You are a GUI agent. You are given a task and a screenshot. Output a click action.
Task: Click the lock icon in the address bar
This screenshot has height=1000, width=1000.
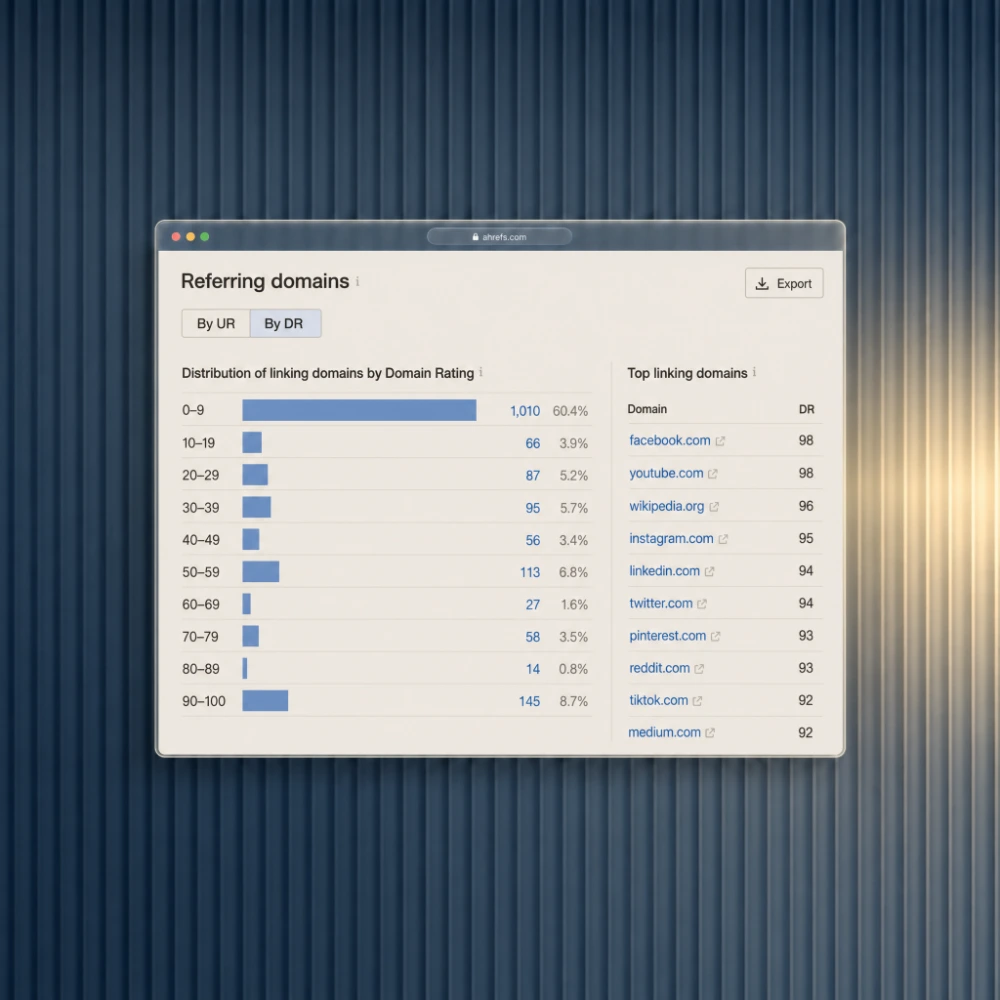pos(475,237)
